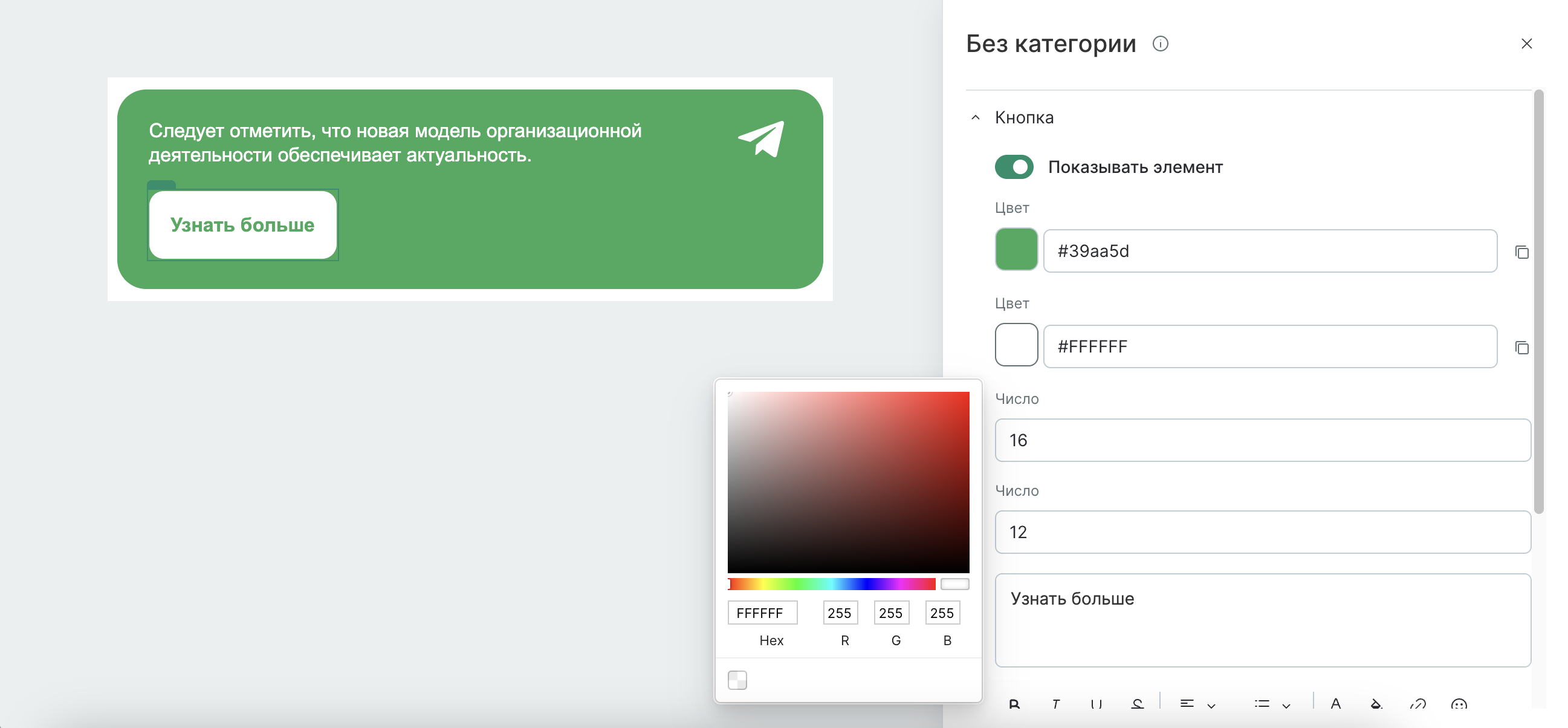Click the R value field in color picker
The width and height of the screenshot is (1568, 728).
840,613
